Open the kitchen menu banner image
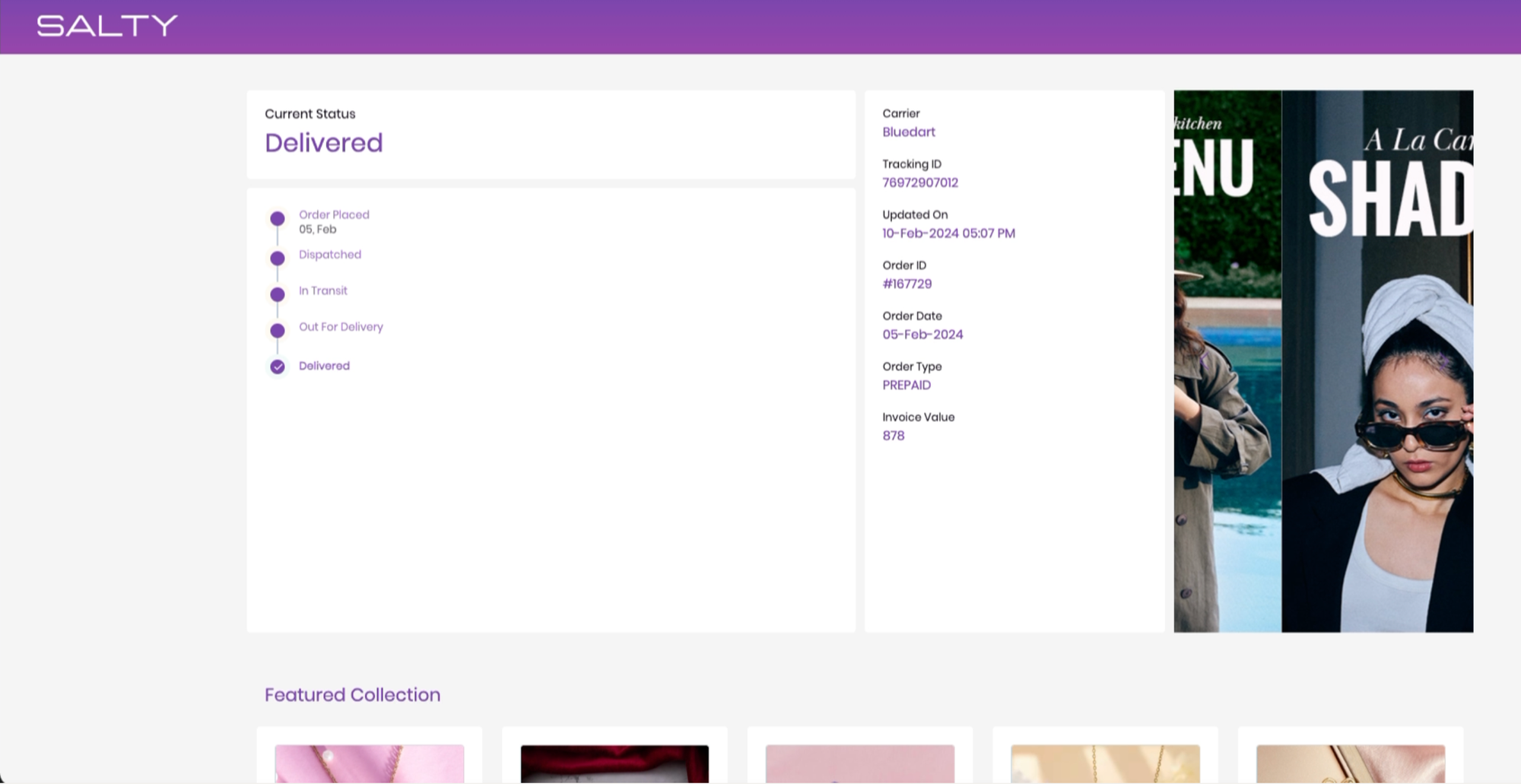Viewport: 1521px width, 784px height. tap(1227, 361)
